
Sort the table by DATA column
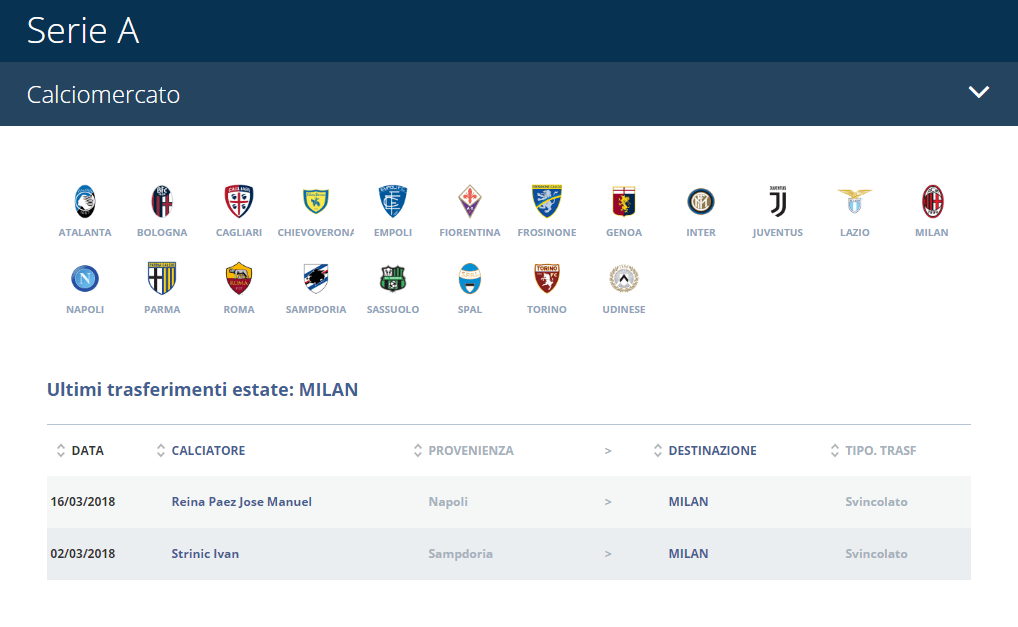pyautogui.click(x=87, y=451)
